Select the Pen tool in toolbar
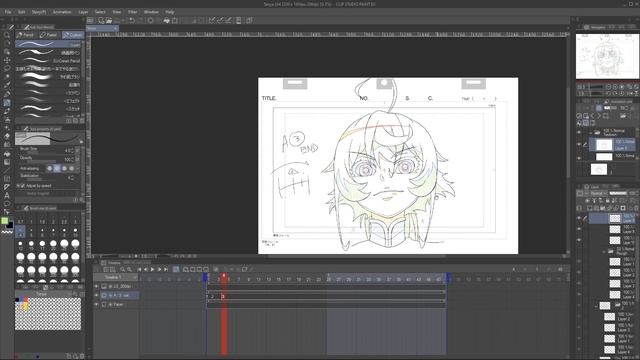The height and width of the screenshot is (360, 640). [7, 94]
